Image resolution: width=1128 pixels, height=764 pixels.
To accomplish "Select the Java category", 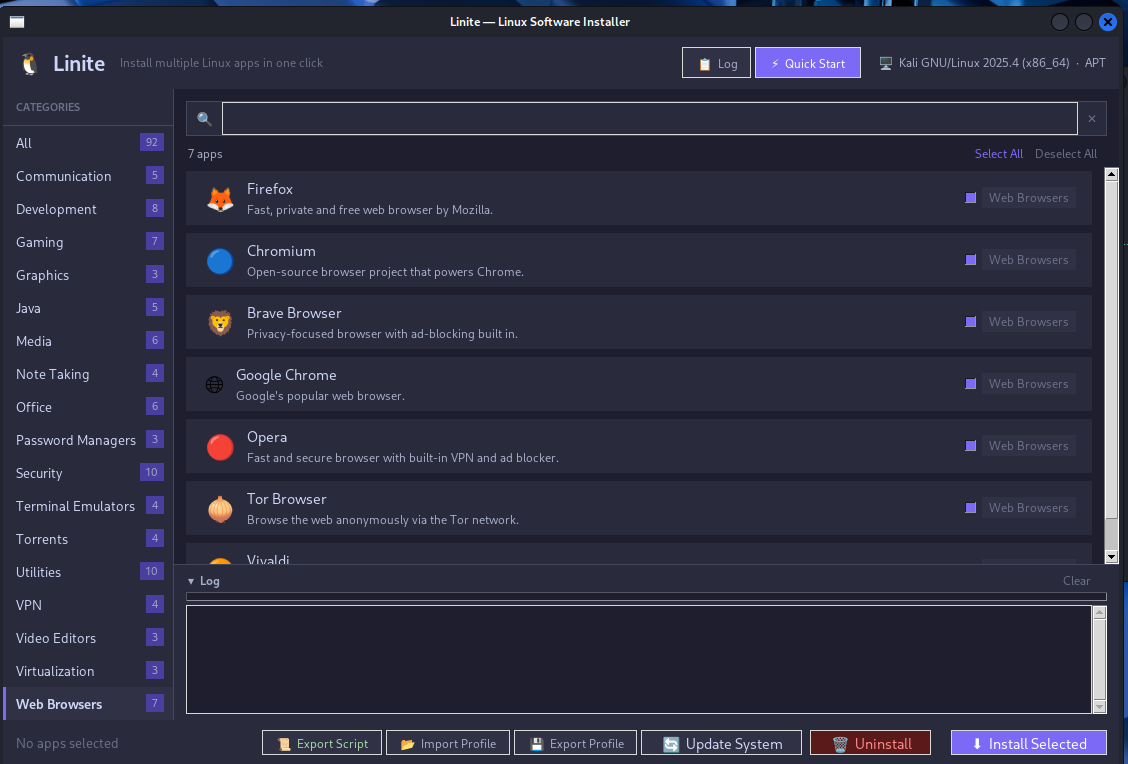I will click(x=88, y=308).
